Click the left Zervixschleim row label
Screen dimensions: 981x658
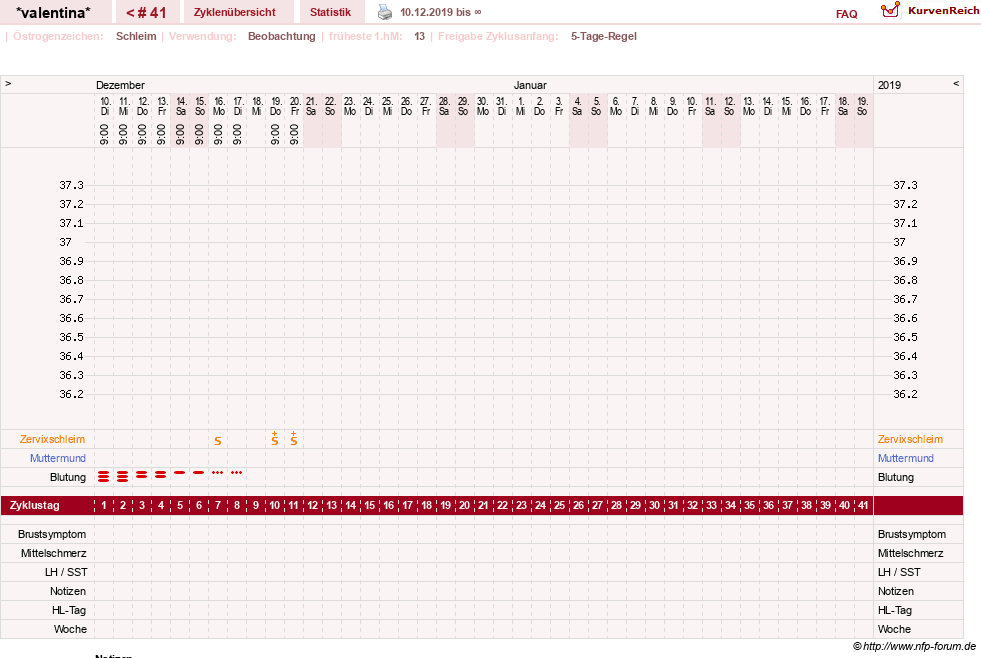(x=53, y=439)
